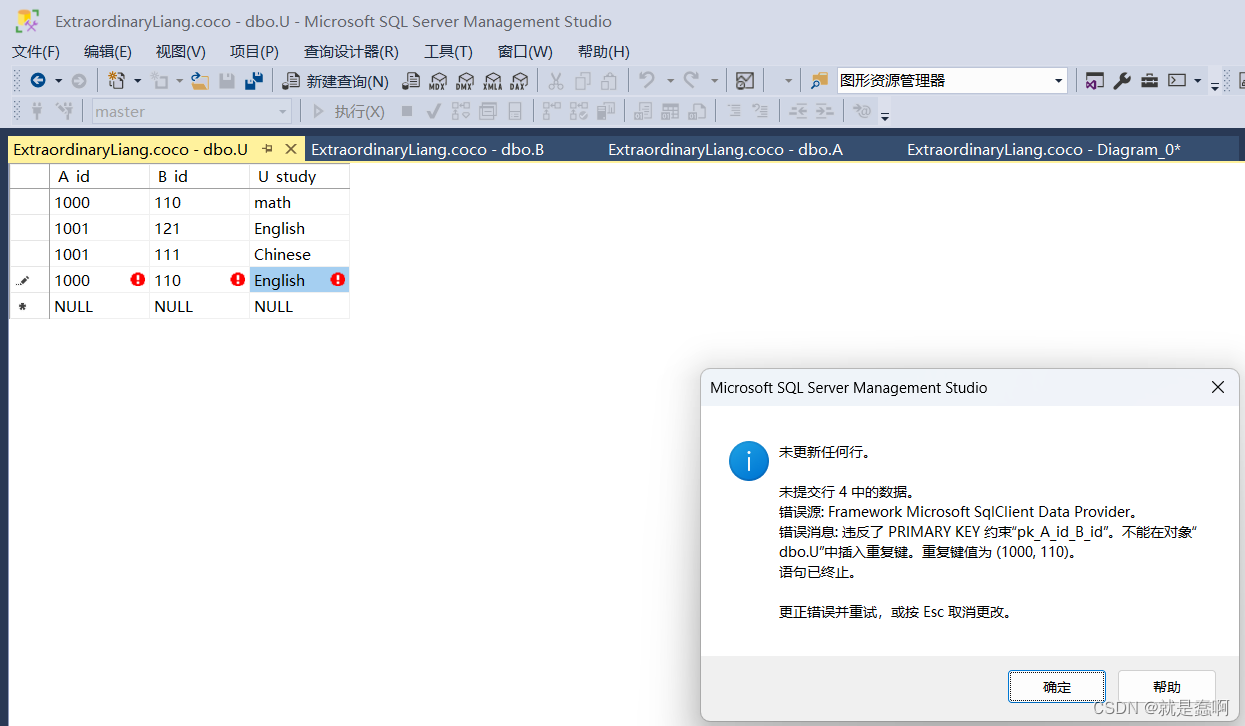Click the Stop execution square icon

(x=407, y=111)
